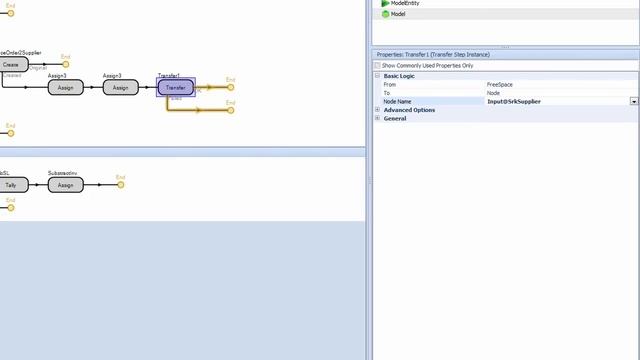Screen dimensions: 640x360
Task: Click the From property label
Action: pyautogui.click(x=389, y=84)
